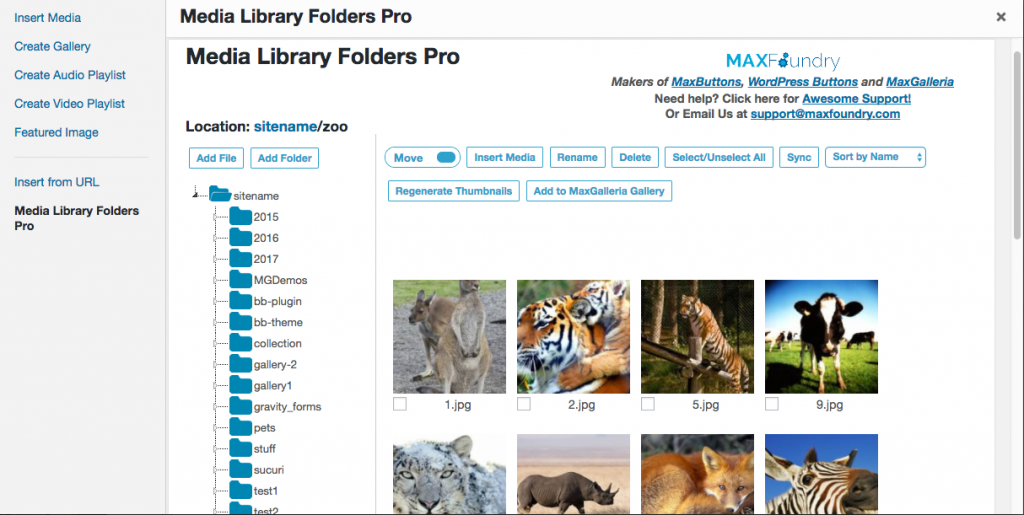Switch to Create Gallery in sidebar

[52, 46]
